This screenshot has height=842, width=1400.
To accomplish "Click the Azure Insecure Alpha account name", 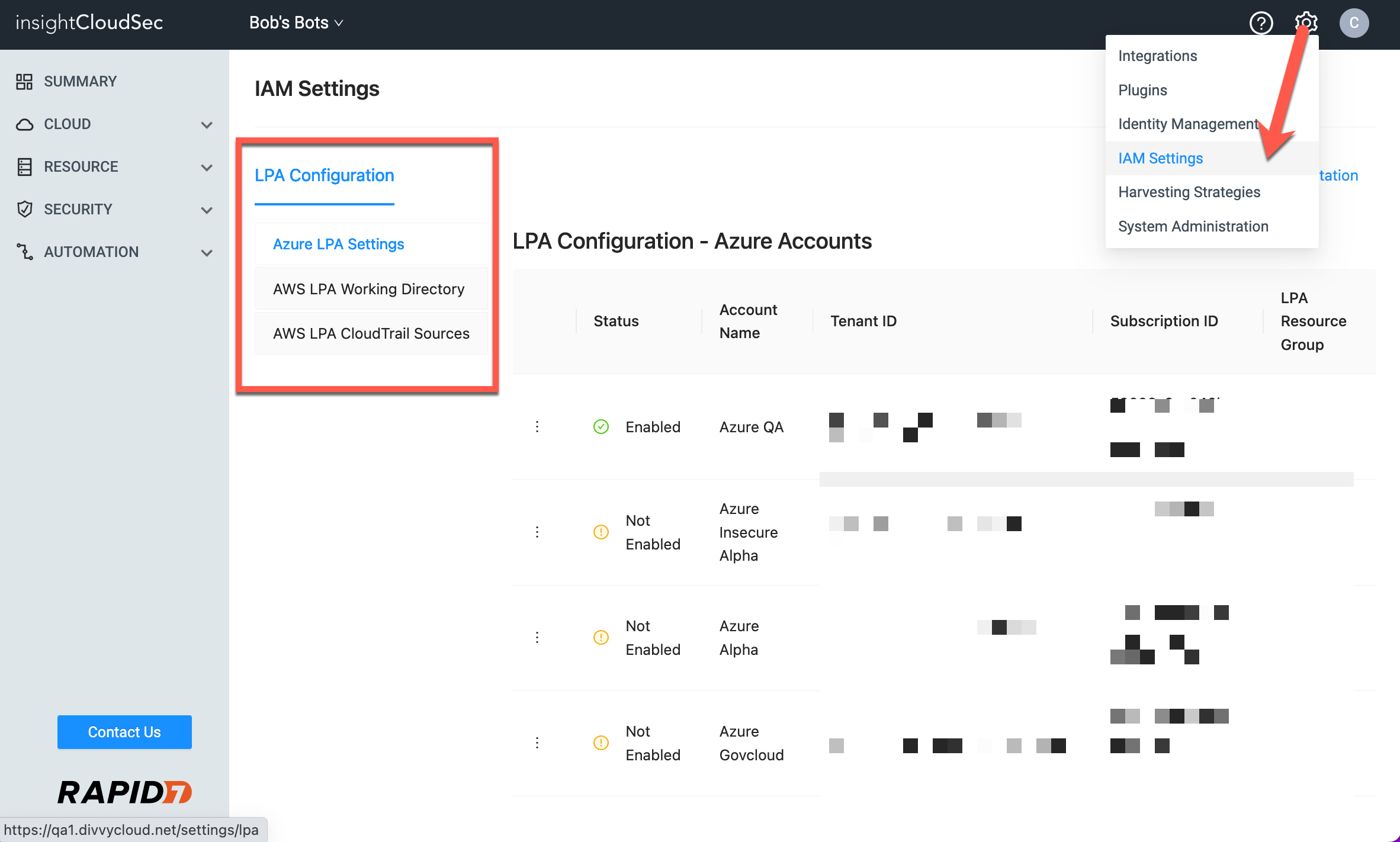I will (x=749, y=532).
